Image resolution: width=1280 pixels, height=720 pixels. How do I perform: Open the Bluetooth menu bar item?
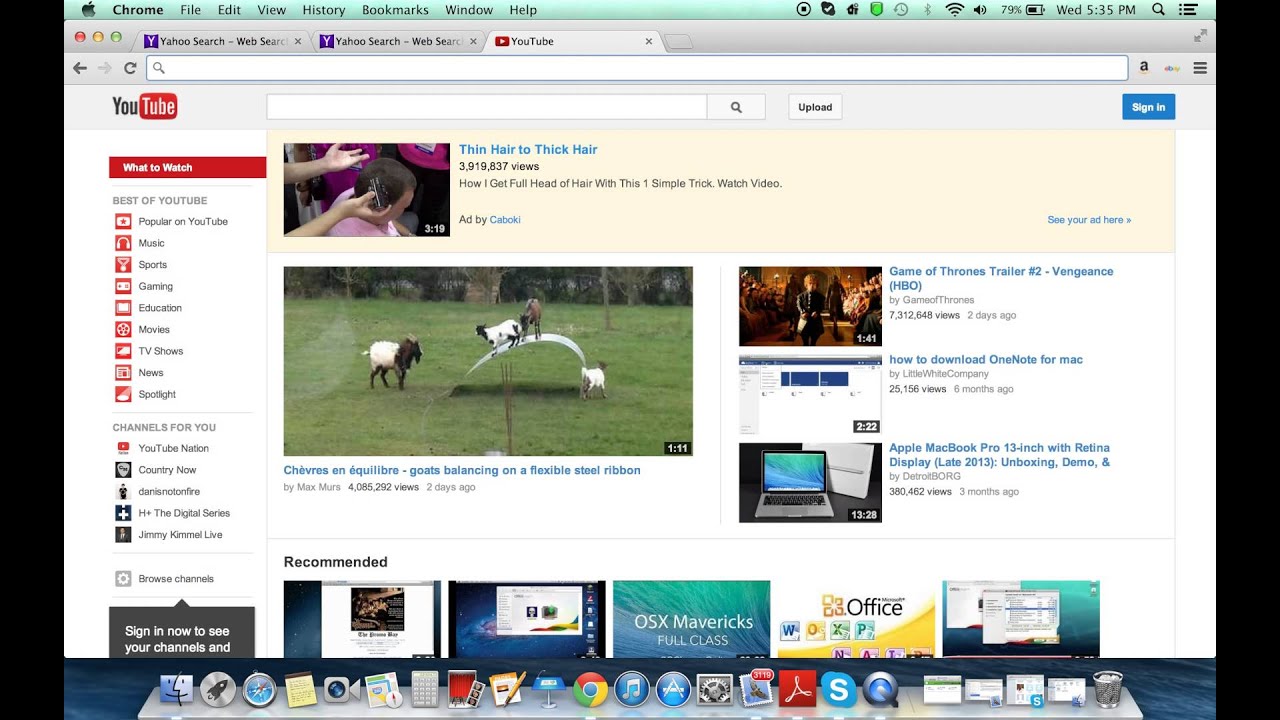tap(927, 10)
